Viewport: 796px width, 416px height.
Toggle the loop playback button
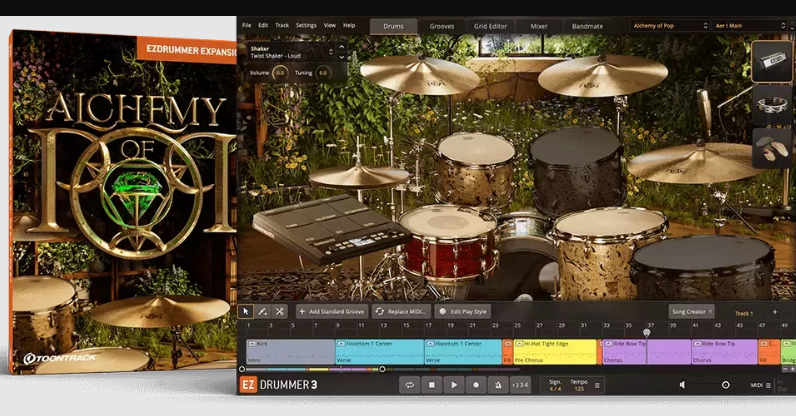pyautogui.click(x=409, y=385)
